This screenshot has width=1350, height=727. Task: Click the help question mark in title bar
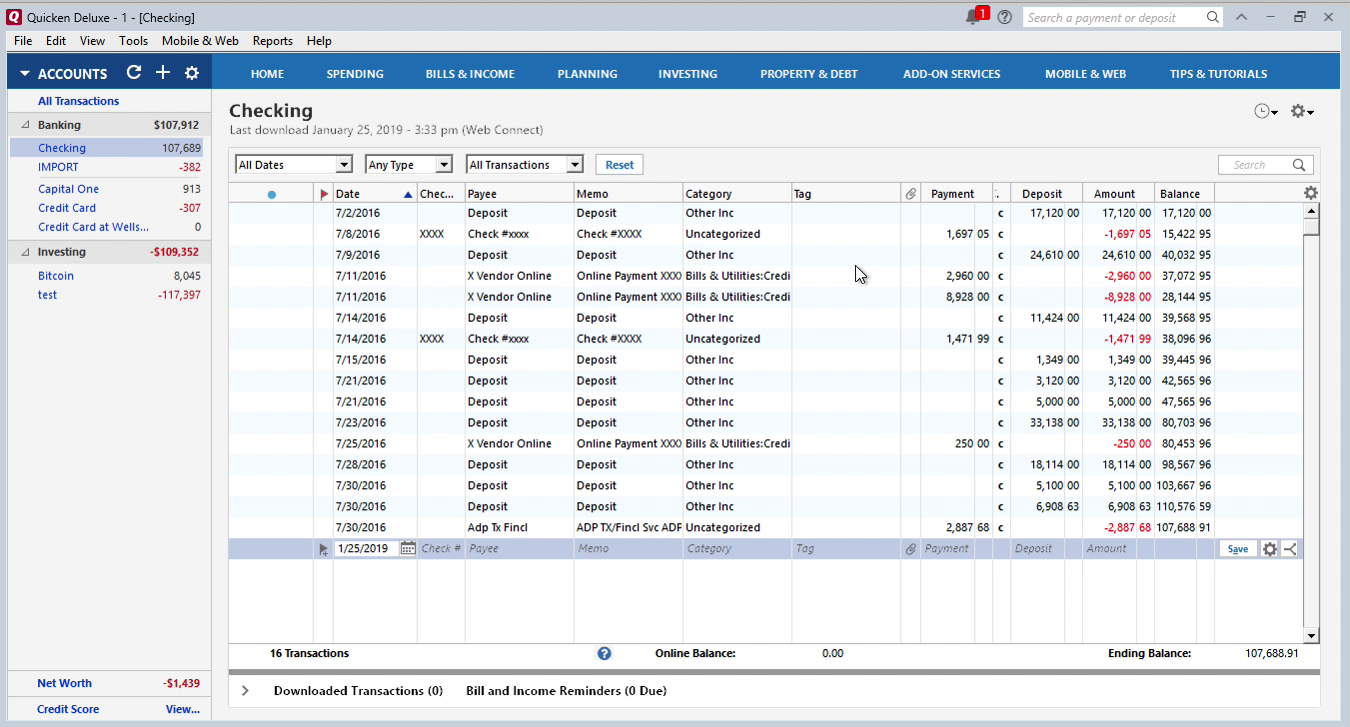tap(1005, 17)
